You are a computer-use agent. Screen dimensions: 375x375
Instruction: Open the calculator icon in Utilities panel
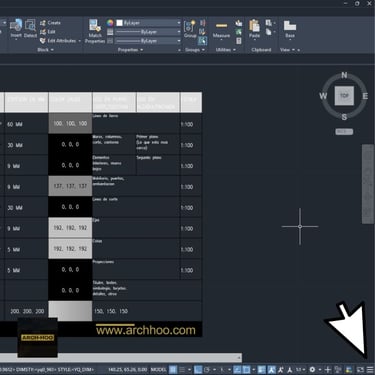[x=239, y=41]
